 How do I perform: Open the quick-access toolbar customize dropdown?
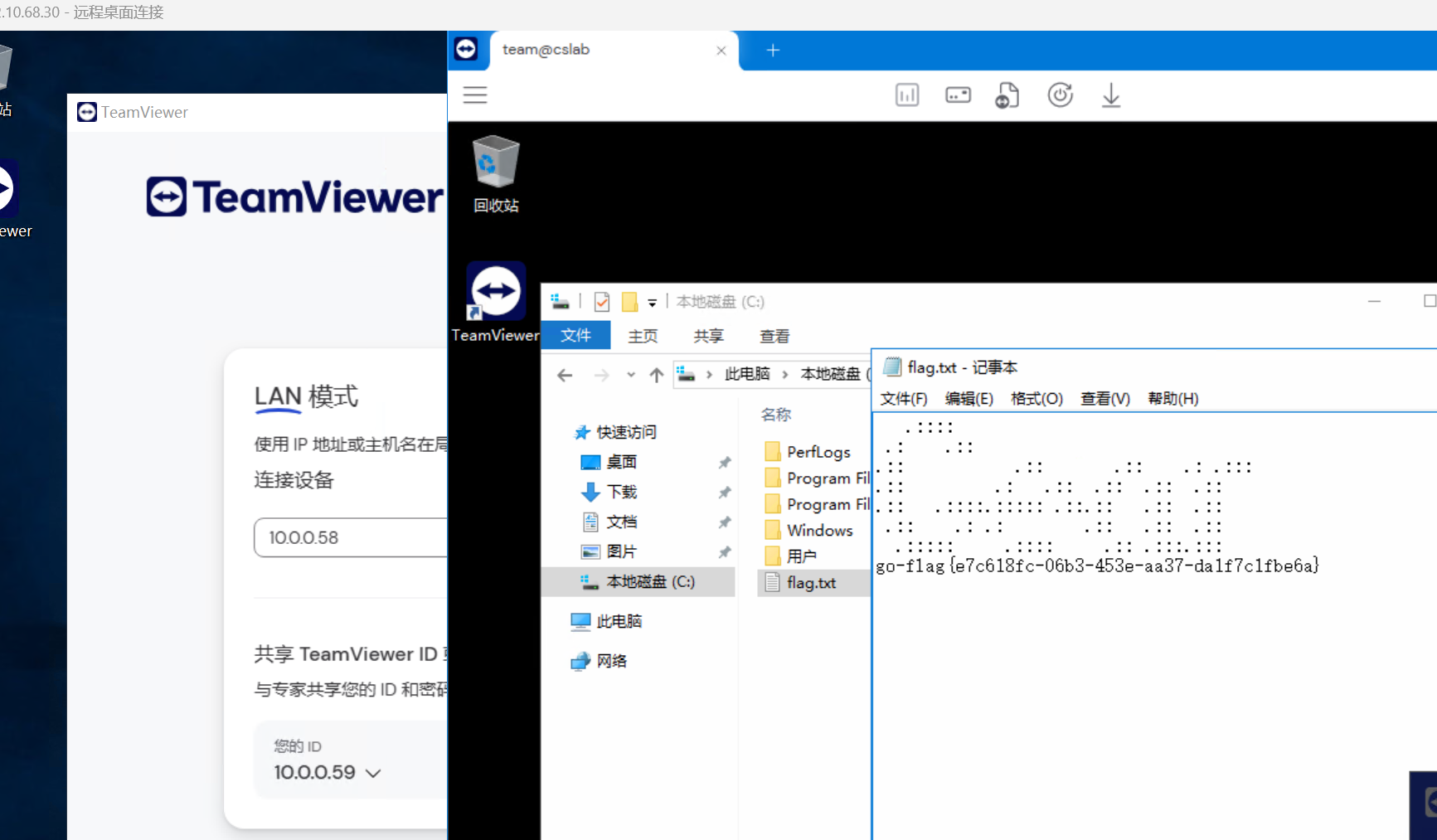click(653, 303)
